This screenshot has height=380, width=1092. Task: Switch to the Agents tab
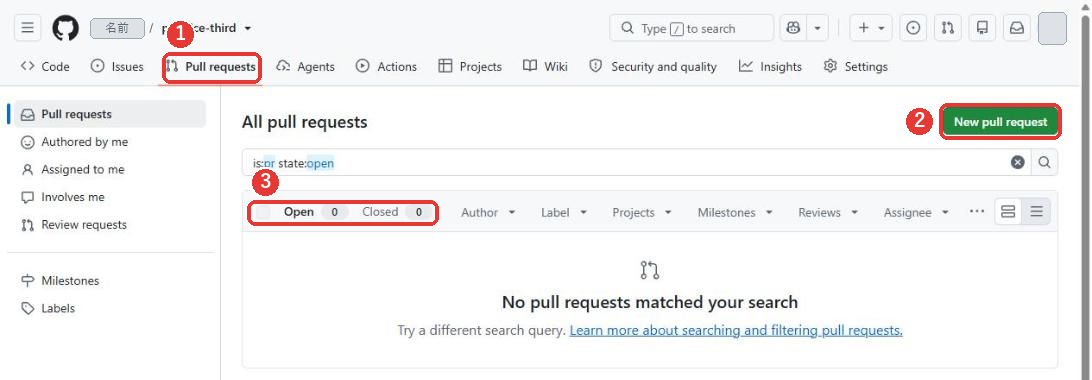coord(306,67)
